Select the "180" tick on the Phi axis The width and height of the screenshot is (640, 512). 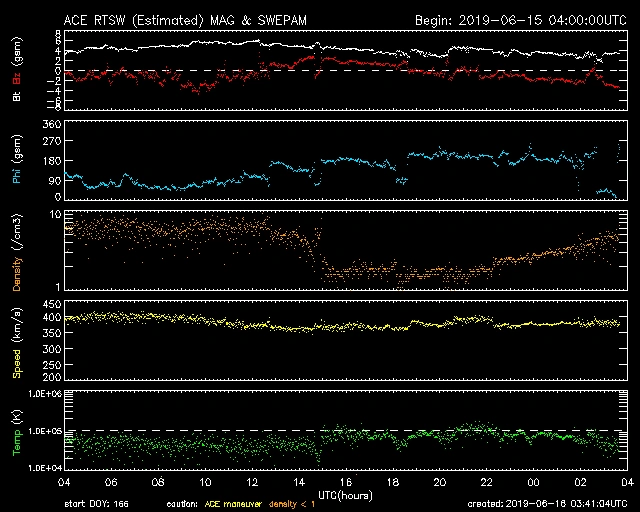tap(52, 161)
